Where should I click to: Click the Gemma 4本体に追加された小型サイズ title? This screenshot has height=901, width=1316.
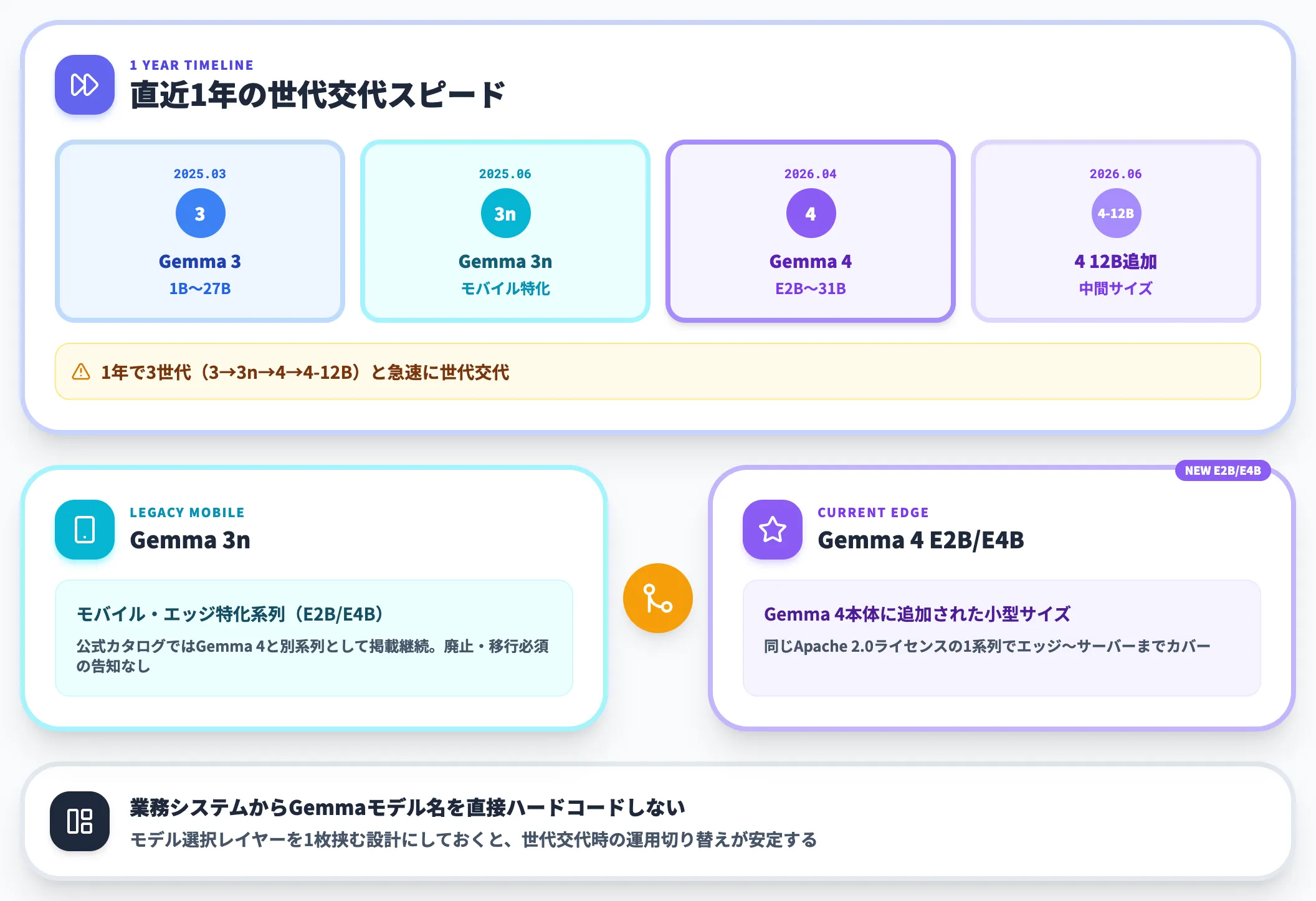[x=917, y=614]
